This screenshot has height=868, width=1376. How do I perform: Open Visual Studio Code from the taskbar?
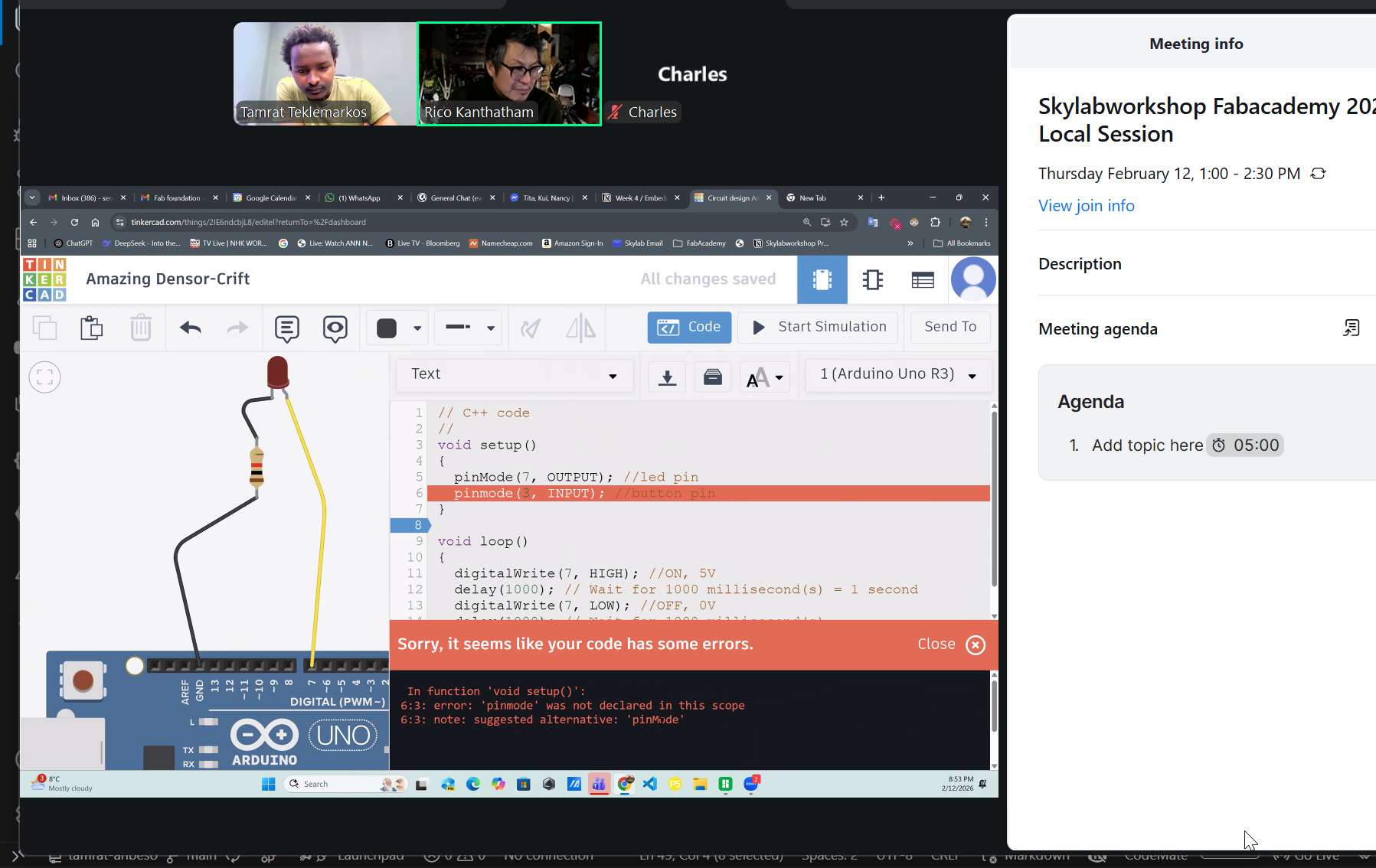click(650, 784)
